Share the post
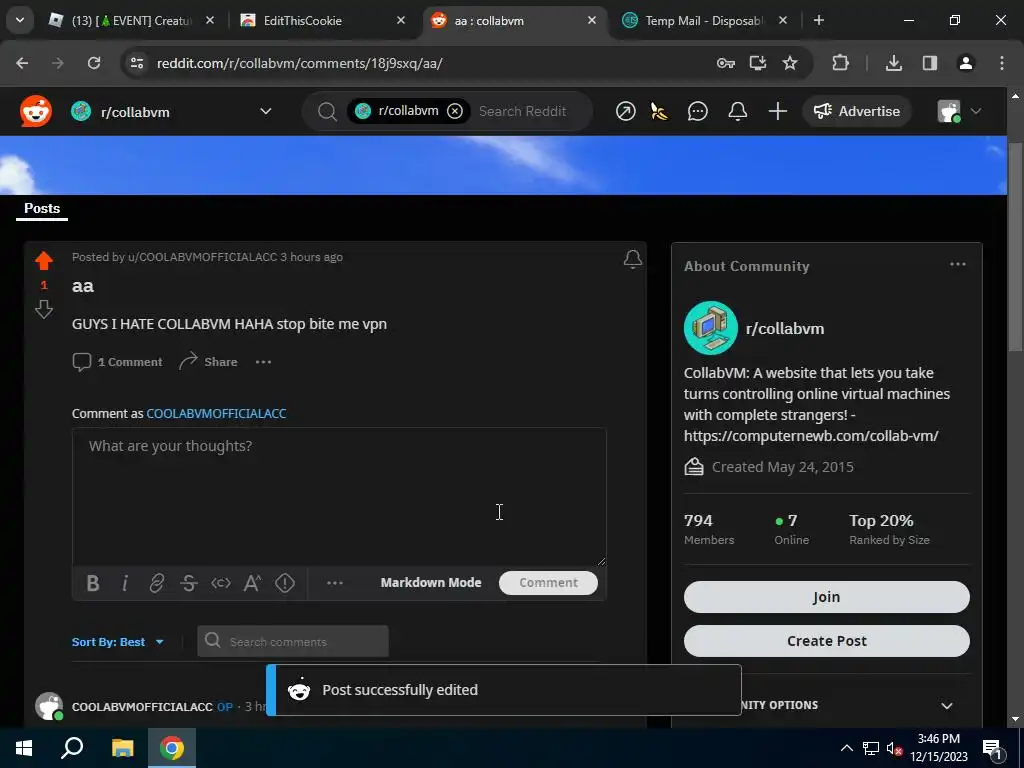Viewport: 1024px width, 768px height. [208, 362]
